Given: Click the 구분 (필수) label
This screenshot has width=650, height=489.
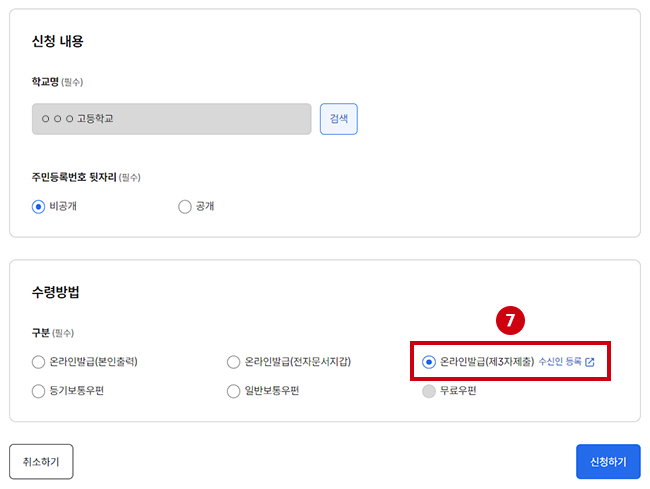Looking at the screenshot, I should [53, 333].
